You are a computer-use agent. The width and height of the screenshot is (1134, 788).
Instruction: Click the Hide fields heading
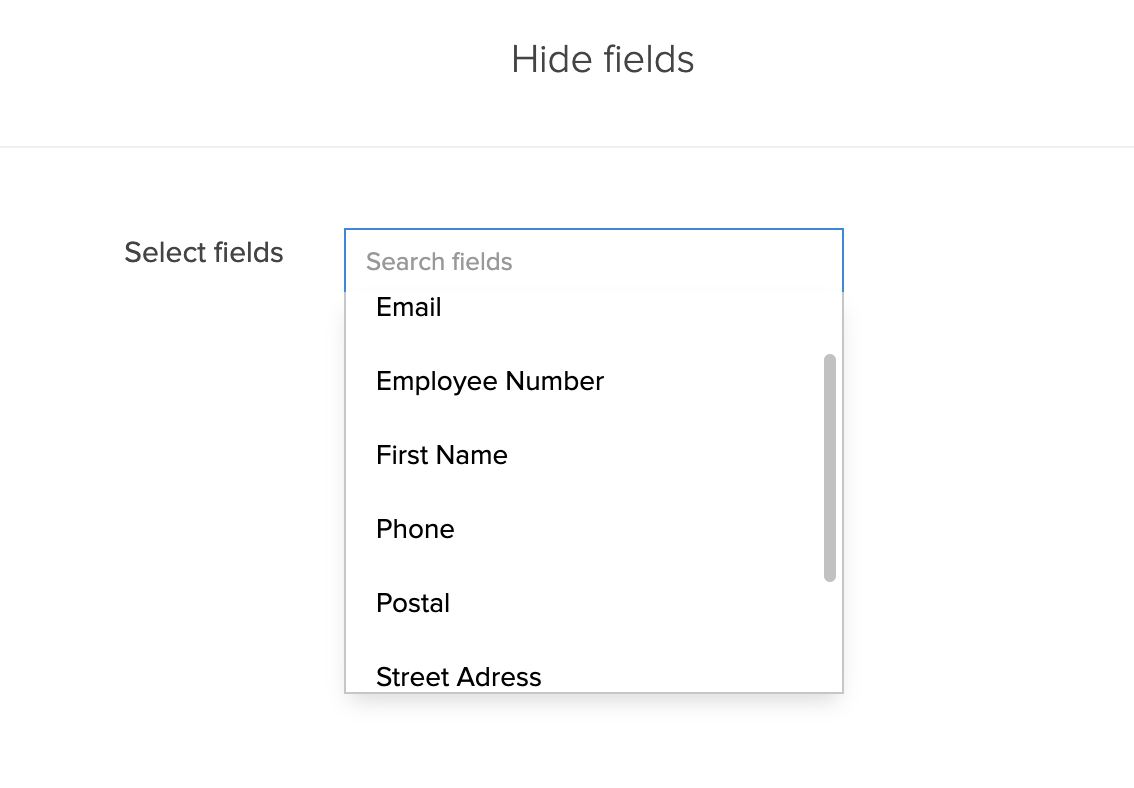pyautogui.click(x=602, y=59)
